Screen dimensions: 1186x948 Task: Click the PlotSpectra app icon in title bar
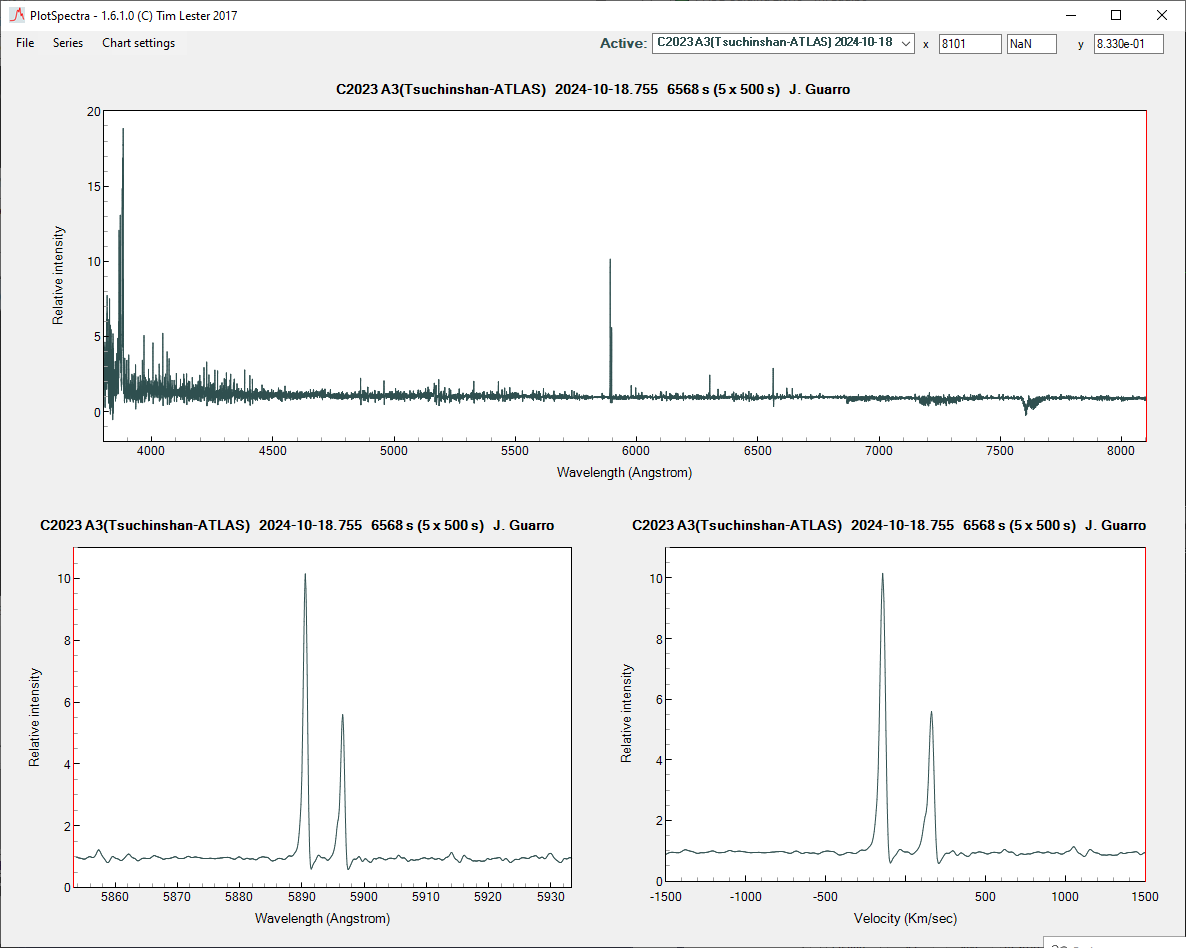17,16
